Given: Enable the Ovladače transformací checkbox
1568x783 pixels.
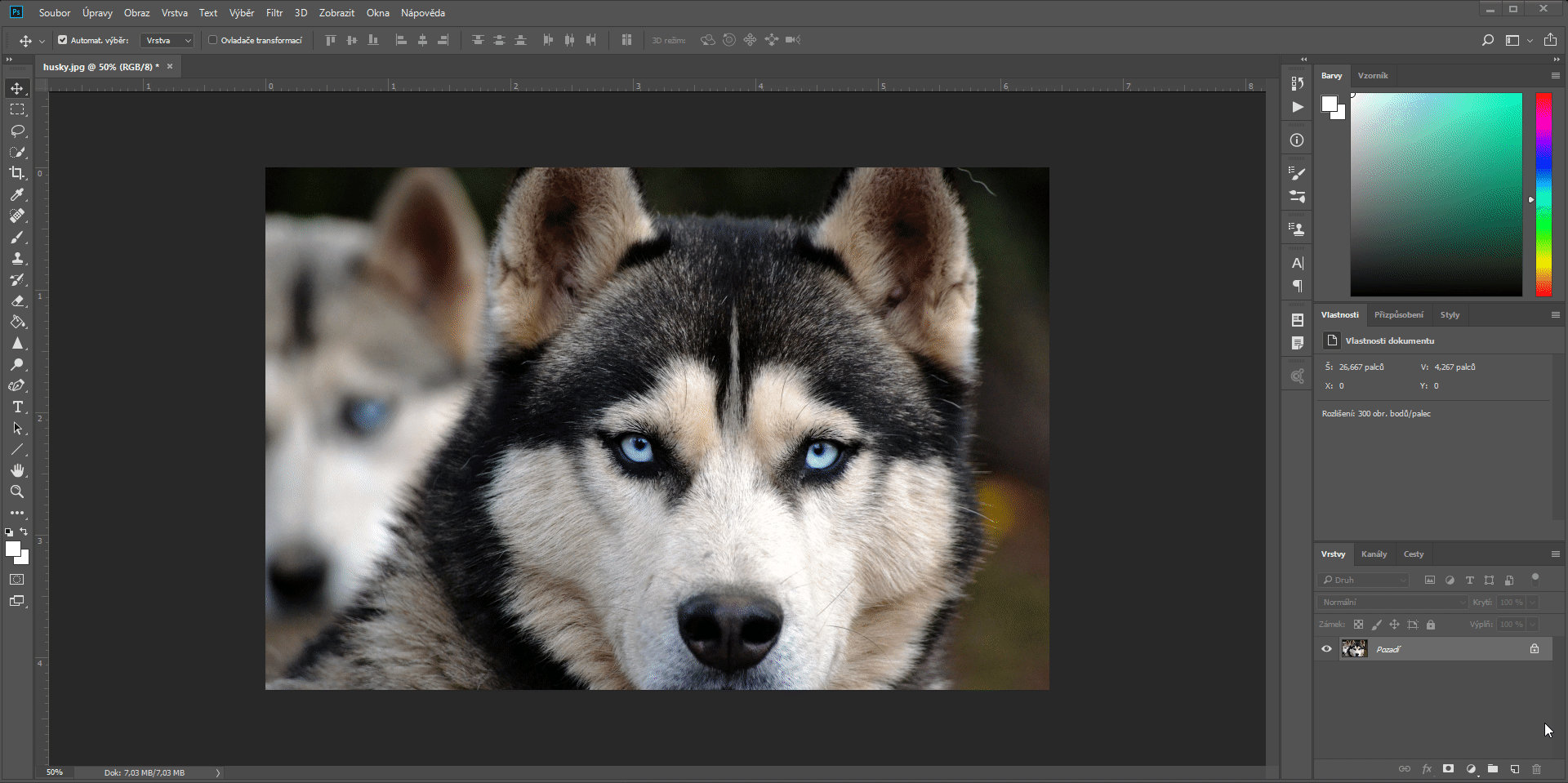Looking at the screenshot, I should click(x=212, y=39).
